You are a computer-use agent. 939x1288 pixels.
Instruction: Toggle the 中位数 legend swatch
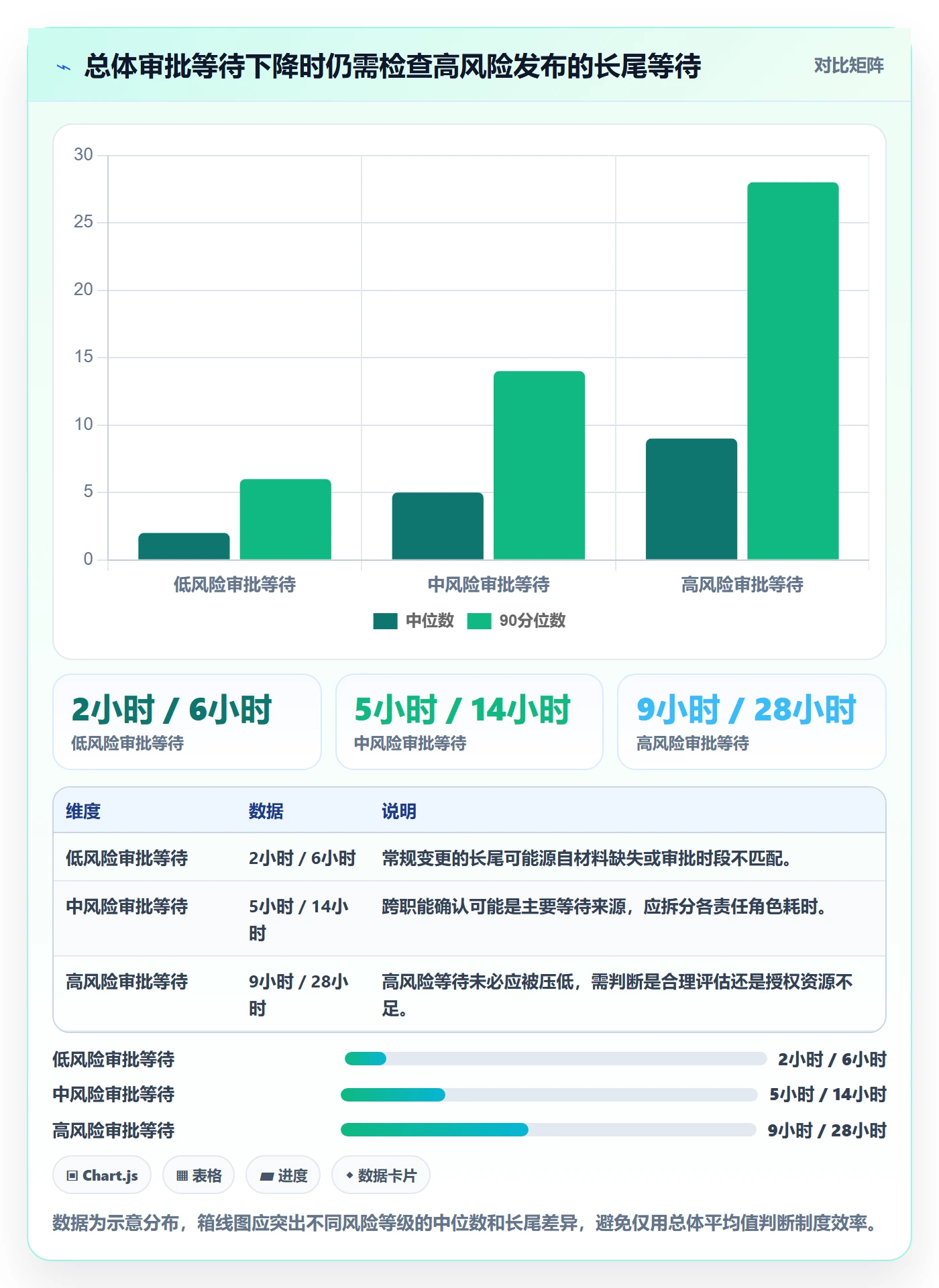385,621
